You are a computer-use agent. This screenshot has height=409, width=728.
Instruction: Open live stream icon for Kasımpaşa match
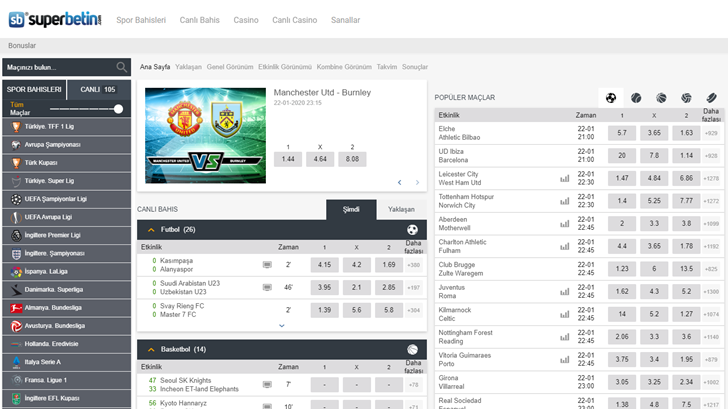coord(267,265)
